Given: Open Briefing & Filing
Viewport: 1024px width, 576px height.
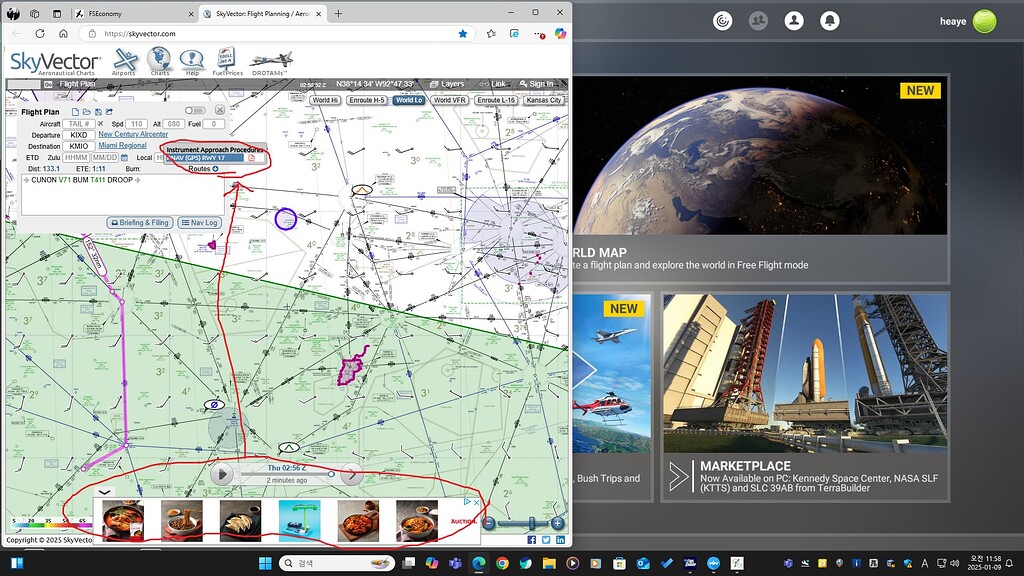Looking at the screenshot, I should point(138,222).
